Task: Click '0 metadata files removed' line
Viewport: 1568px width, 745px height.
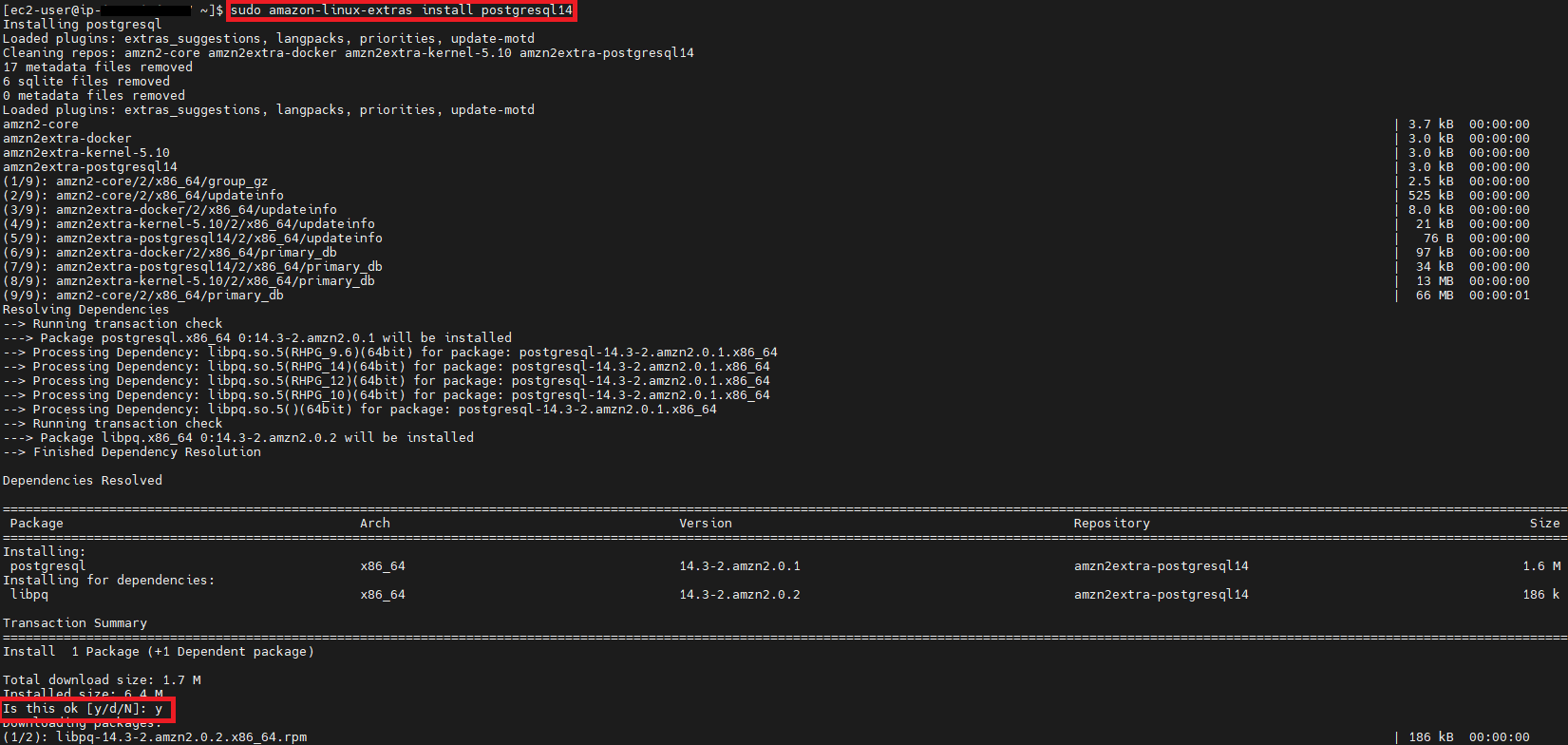Action: 94,96
